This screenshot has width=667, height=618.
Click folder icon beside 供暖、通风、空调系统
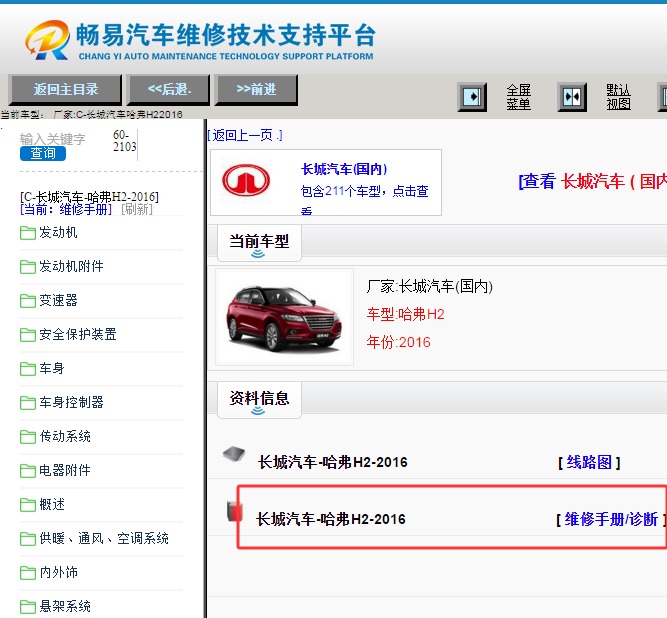[28, 539]
